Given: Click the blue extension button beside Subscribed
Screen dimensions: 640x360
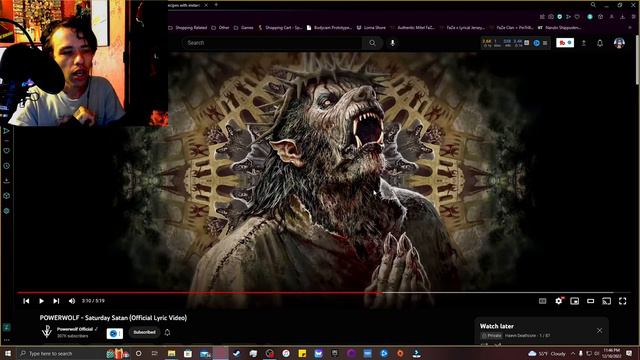Looking at the screenshot, I should coord(115,333).
